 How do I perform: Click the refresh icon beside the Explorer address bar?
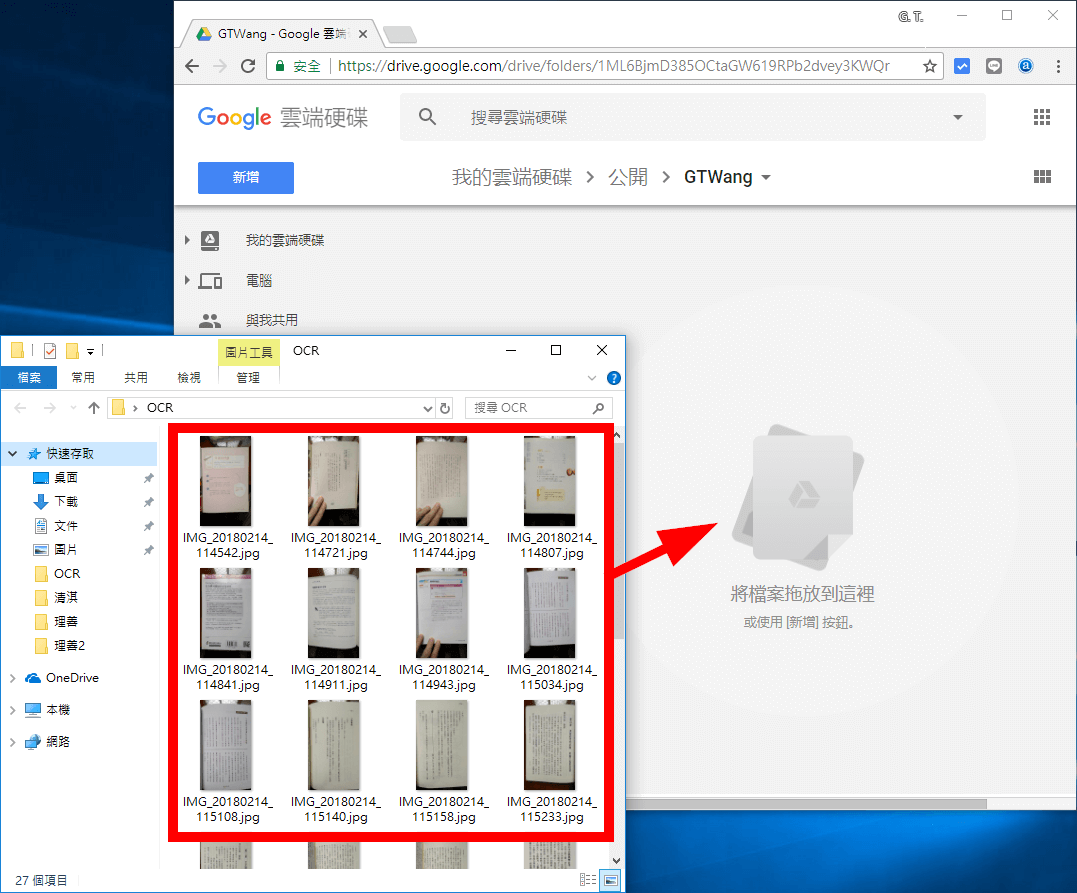click(444, 408)
